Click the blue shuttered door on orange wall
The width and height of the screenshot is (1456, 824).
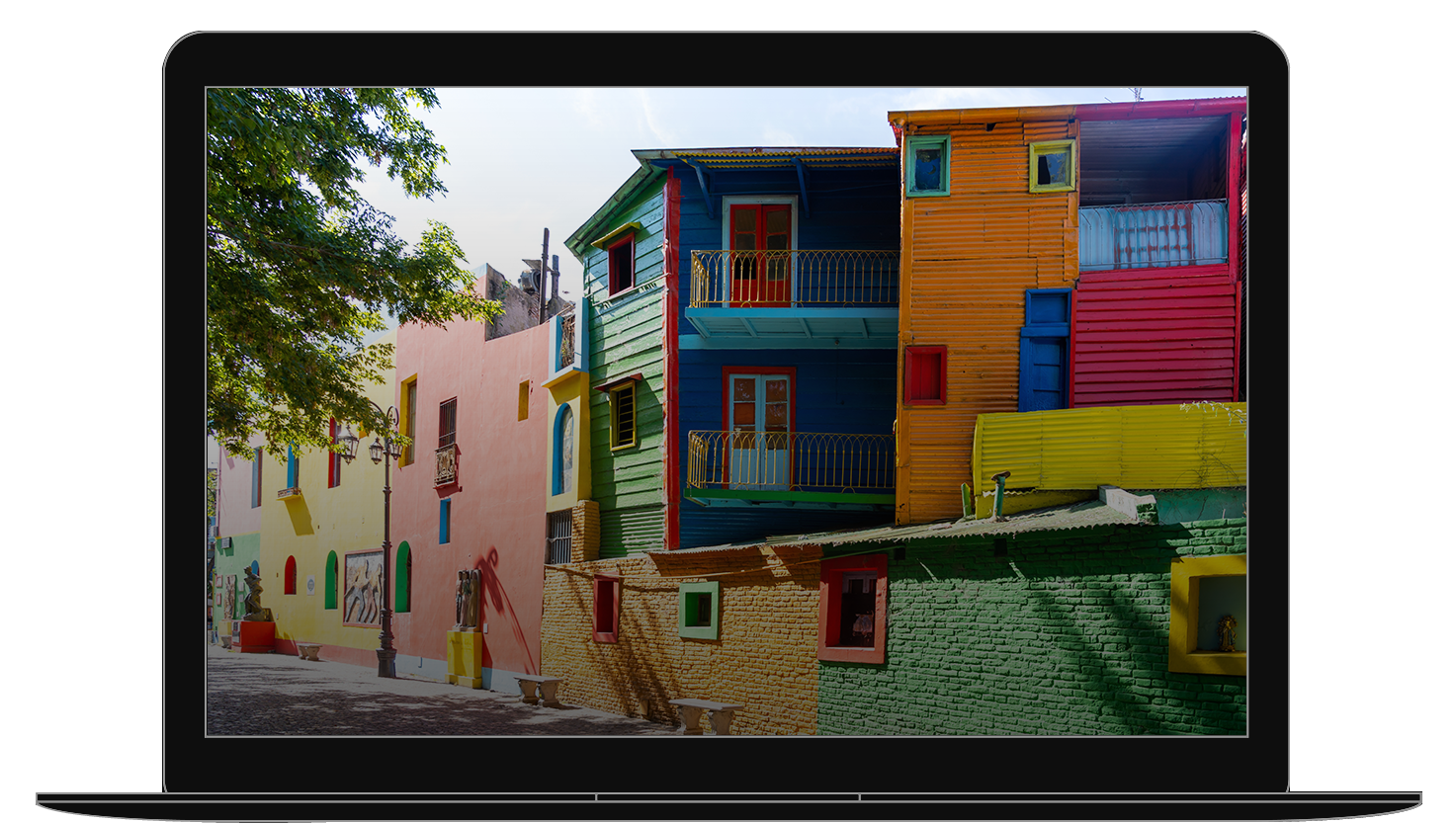tap(1045, 350)
